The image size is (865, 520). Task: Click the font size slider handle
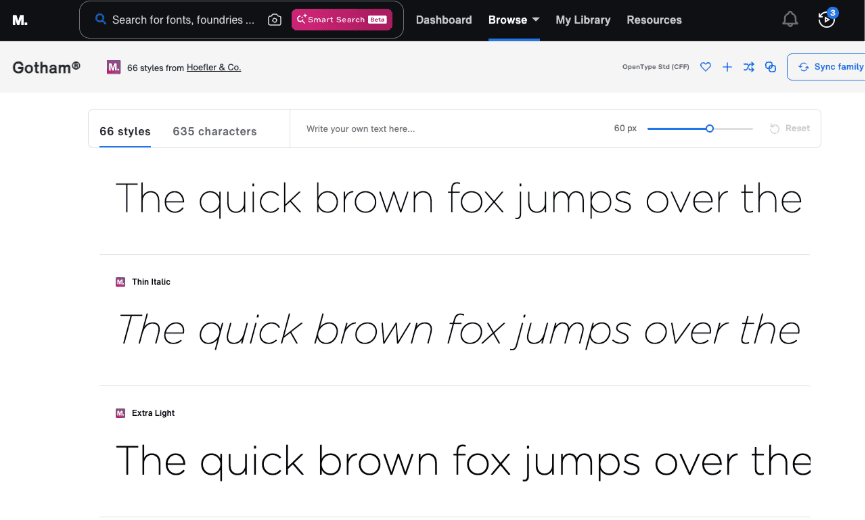point(710,128)
